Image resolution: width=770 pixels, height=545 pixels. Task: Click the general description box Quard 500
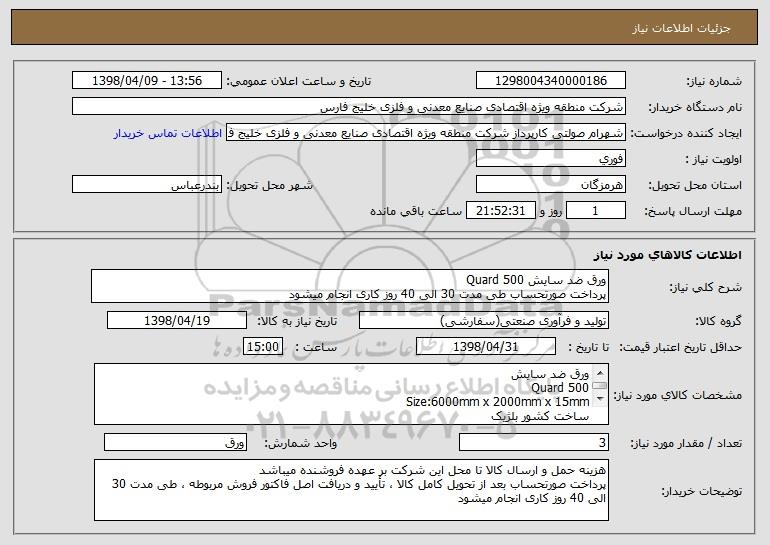pyautogui.click(x=350, y=286)
